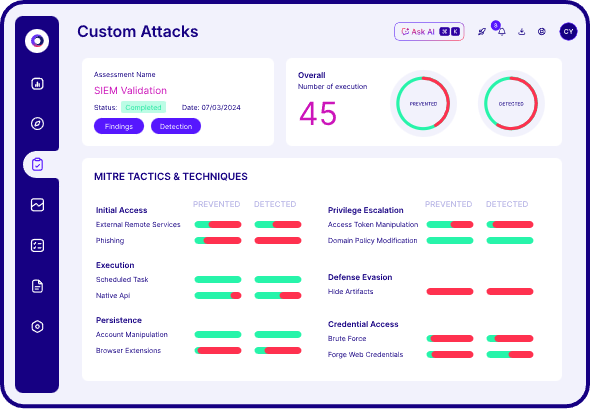The height and width of the screenshot is (409, 590).
Task: Open the Detection tab button
Action: tap(176, 126)
